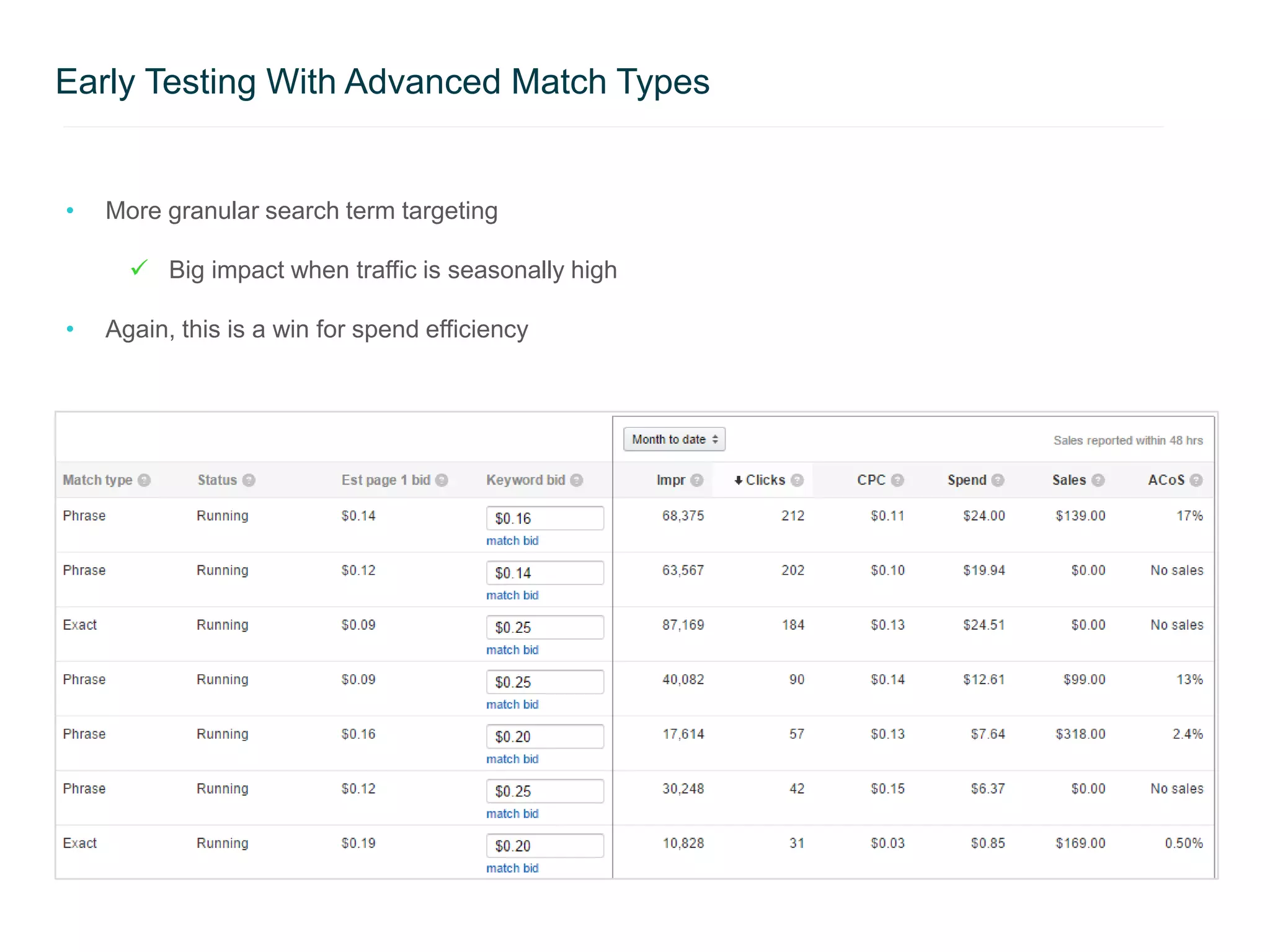Select the 17% ACoS value
The image size is (1270, 952).
[x=1189, y=516]
